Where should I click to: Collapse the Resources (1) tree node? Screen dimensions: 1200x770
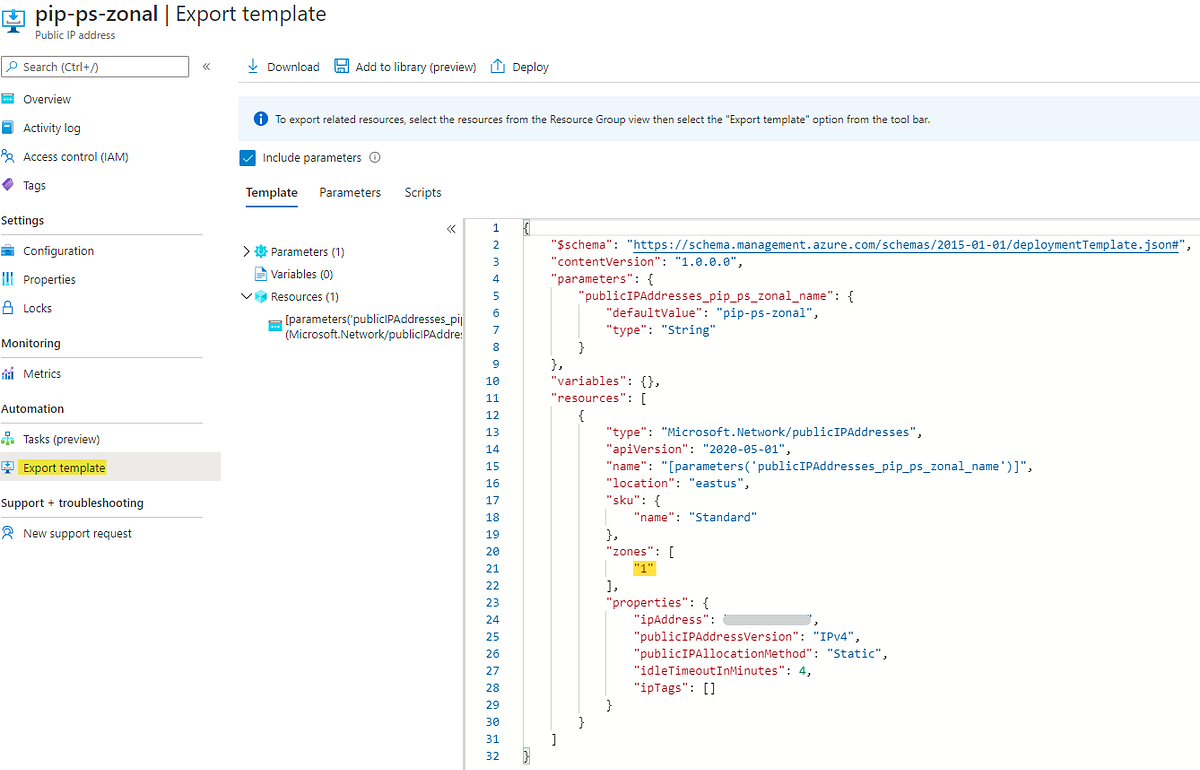click(247, 297)
